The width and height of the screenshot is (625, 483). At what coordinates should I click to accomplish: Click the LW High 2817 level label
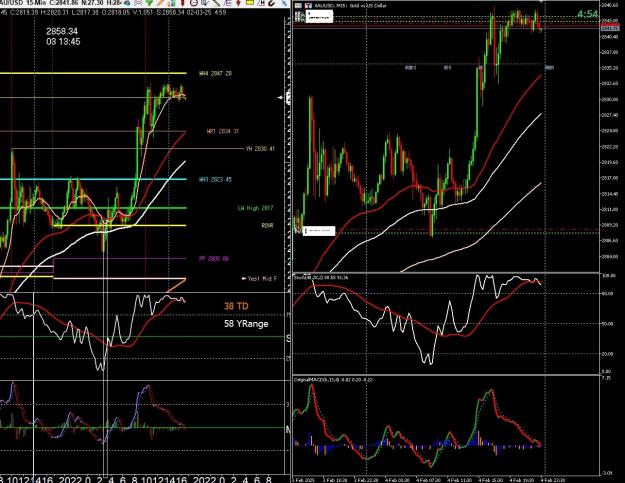coord(256,208)
